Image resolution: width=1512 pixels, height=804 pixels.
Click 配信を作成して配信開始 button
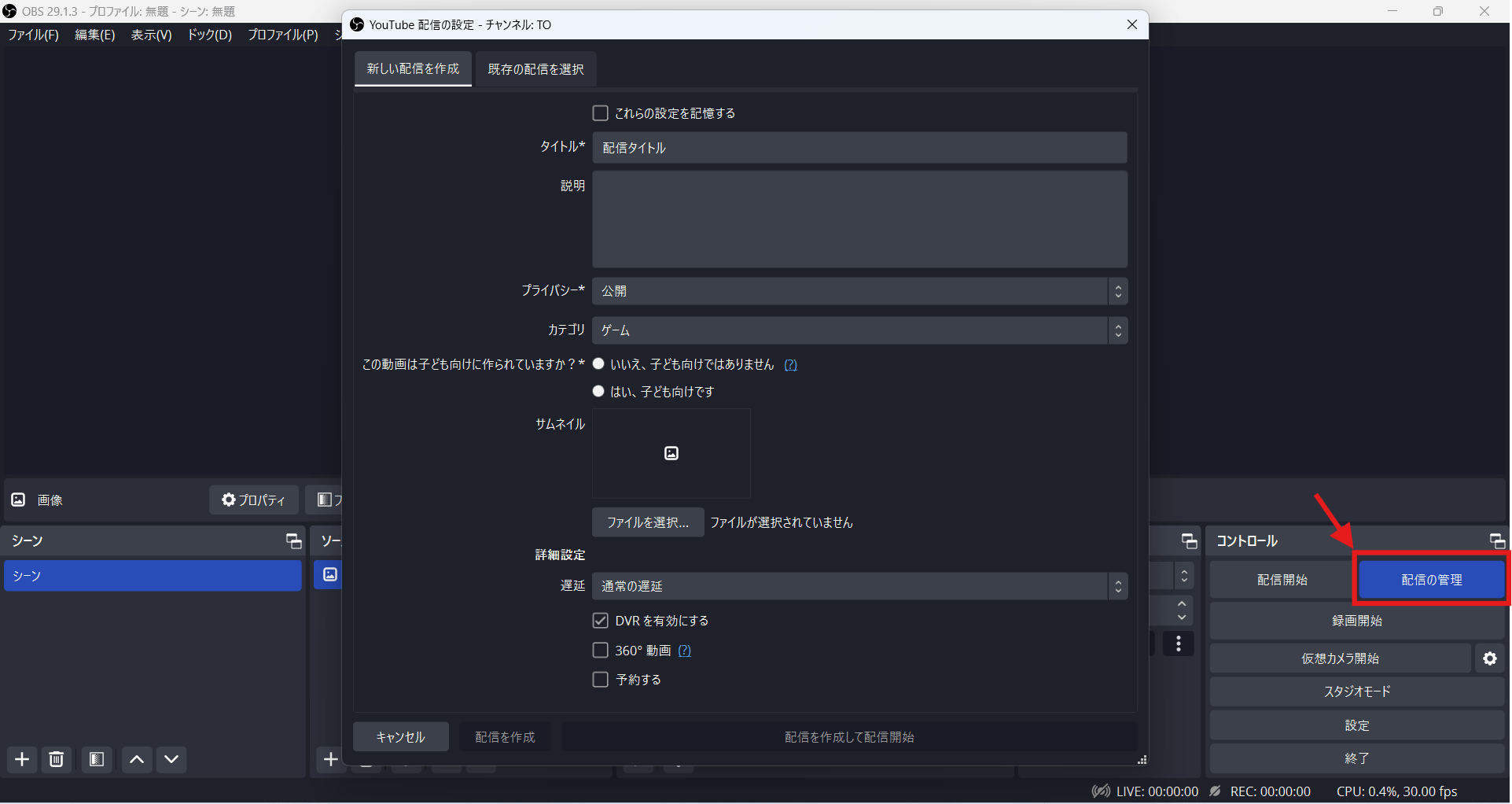(x=849, y=737)
